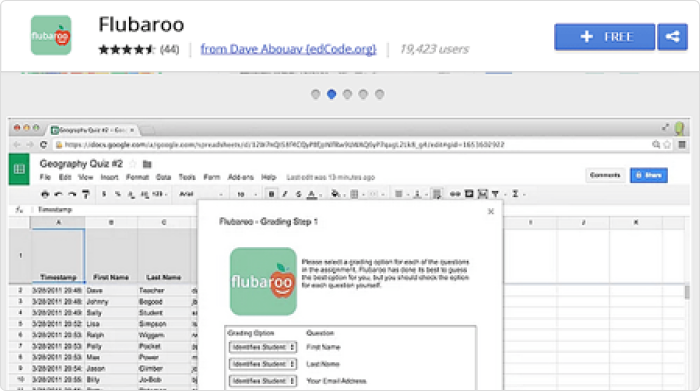This screenshot has height=391, width=700.
Task: Click the green Sheets home icon
Action: [x=19, y=169]
